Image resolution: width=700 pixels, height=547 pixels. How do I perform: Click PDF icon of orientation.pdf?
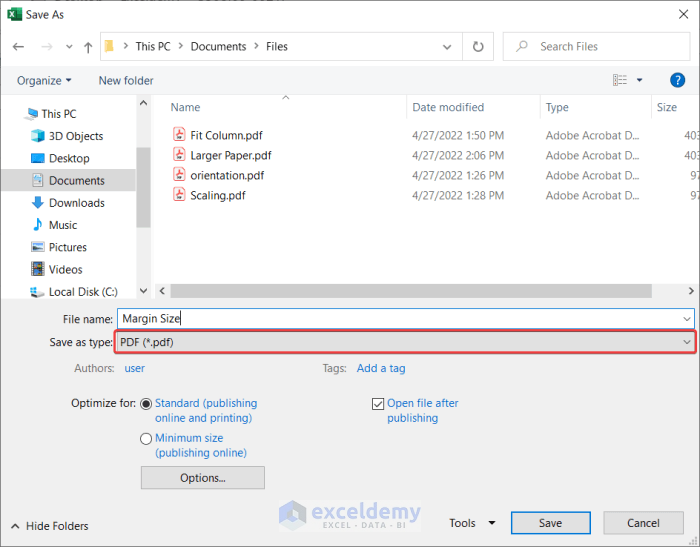pyautogui.click(x=179, y=175)
